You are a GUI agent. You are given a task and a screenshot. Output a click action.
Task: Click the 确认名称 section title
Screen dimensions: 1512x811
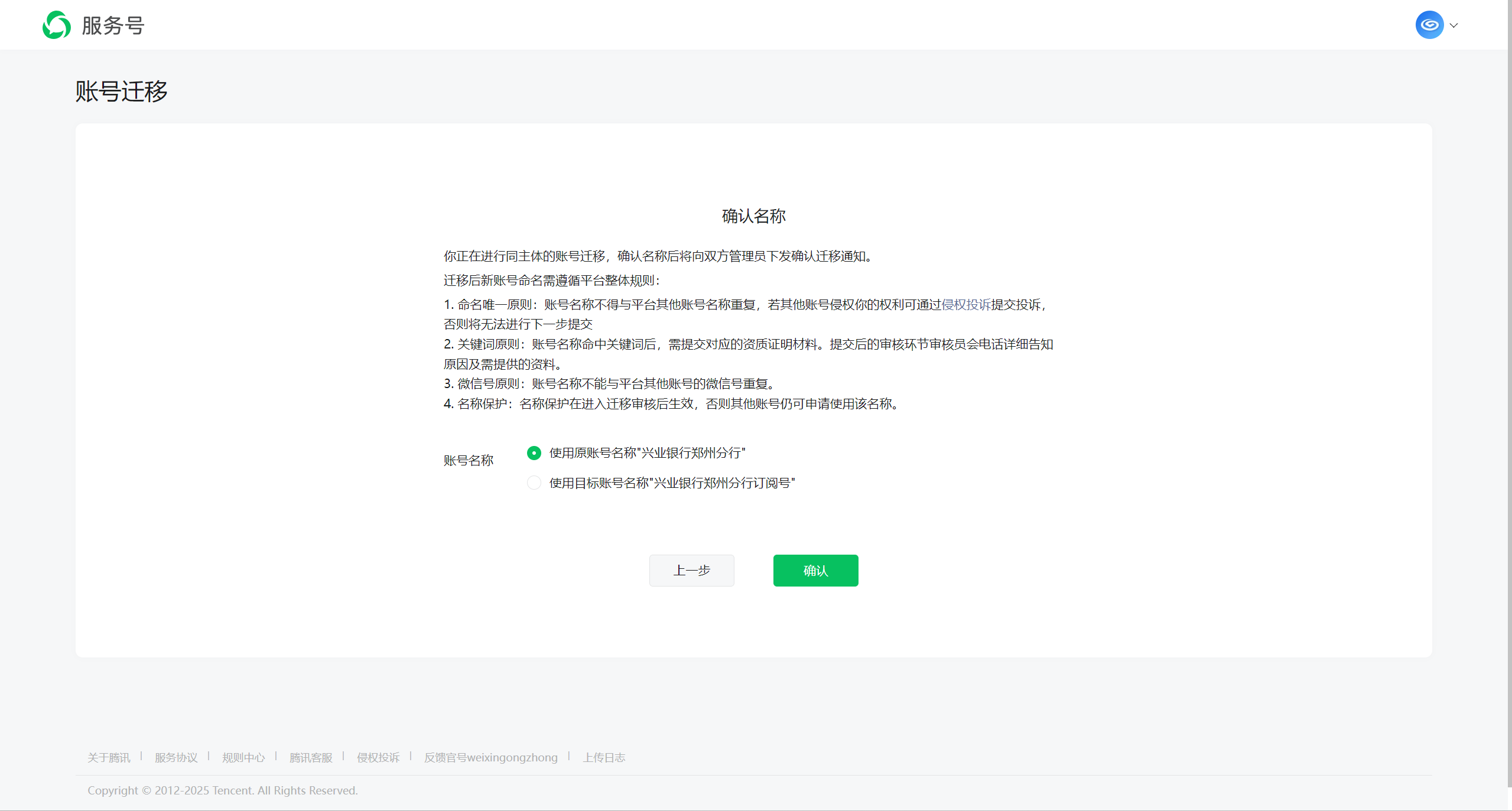click(753, 216)
